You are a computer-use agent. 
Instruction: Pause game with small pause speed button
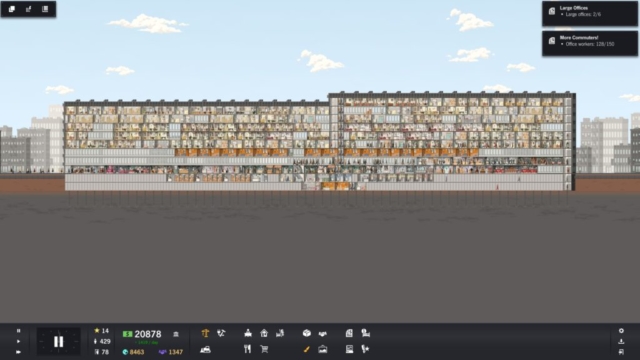pos(18,331)
